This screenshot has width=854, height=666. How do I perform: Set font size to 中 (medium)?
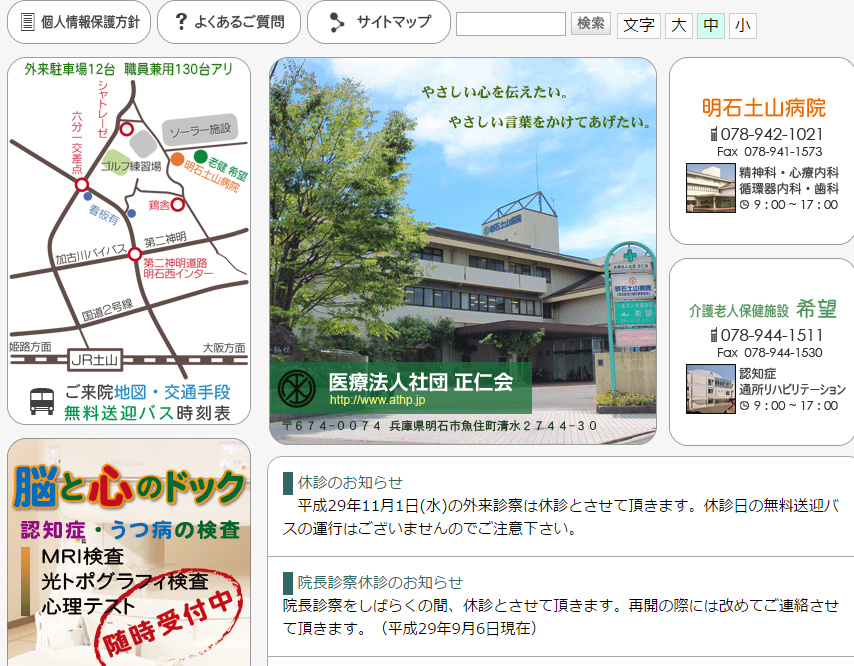coord(710,25)
